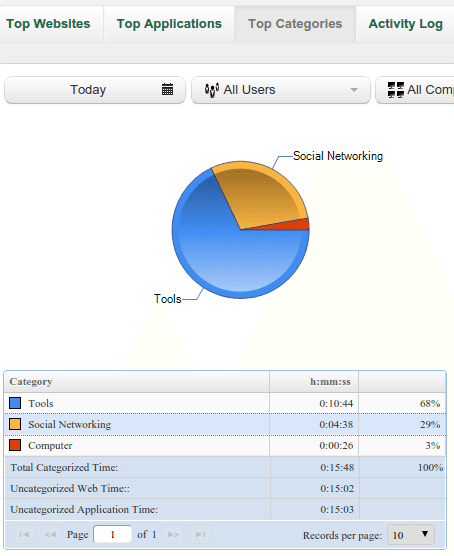Open the Activity Log tab
454x556 pixels.
(x=405, y=24)
